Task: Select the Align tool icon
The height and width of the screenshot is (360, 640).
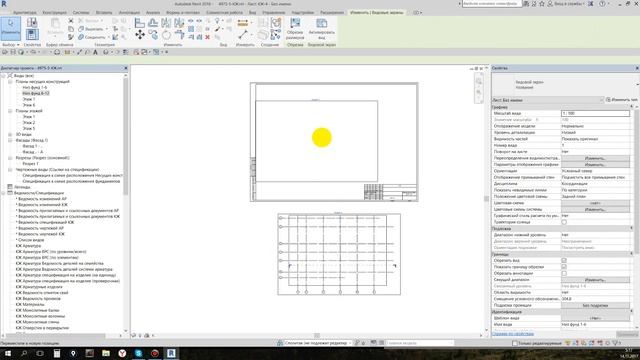Action: click(x=140, y=23)
